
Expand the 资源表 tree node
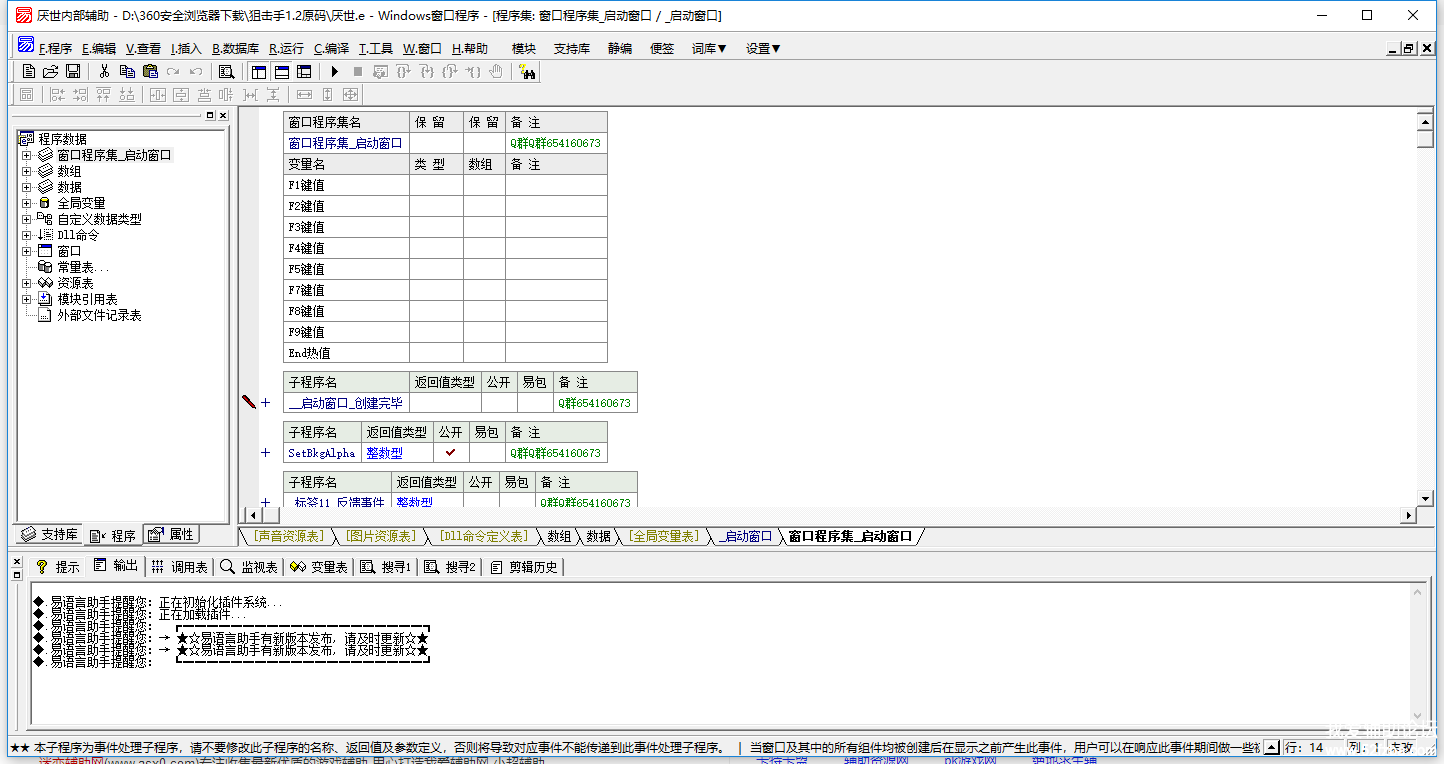coord(27,283)
